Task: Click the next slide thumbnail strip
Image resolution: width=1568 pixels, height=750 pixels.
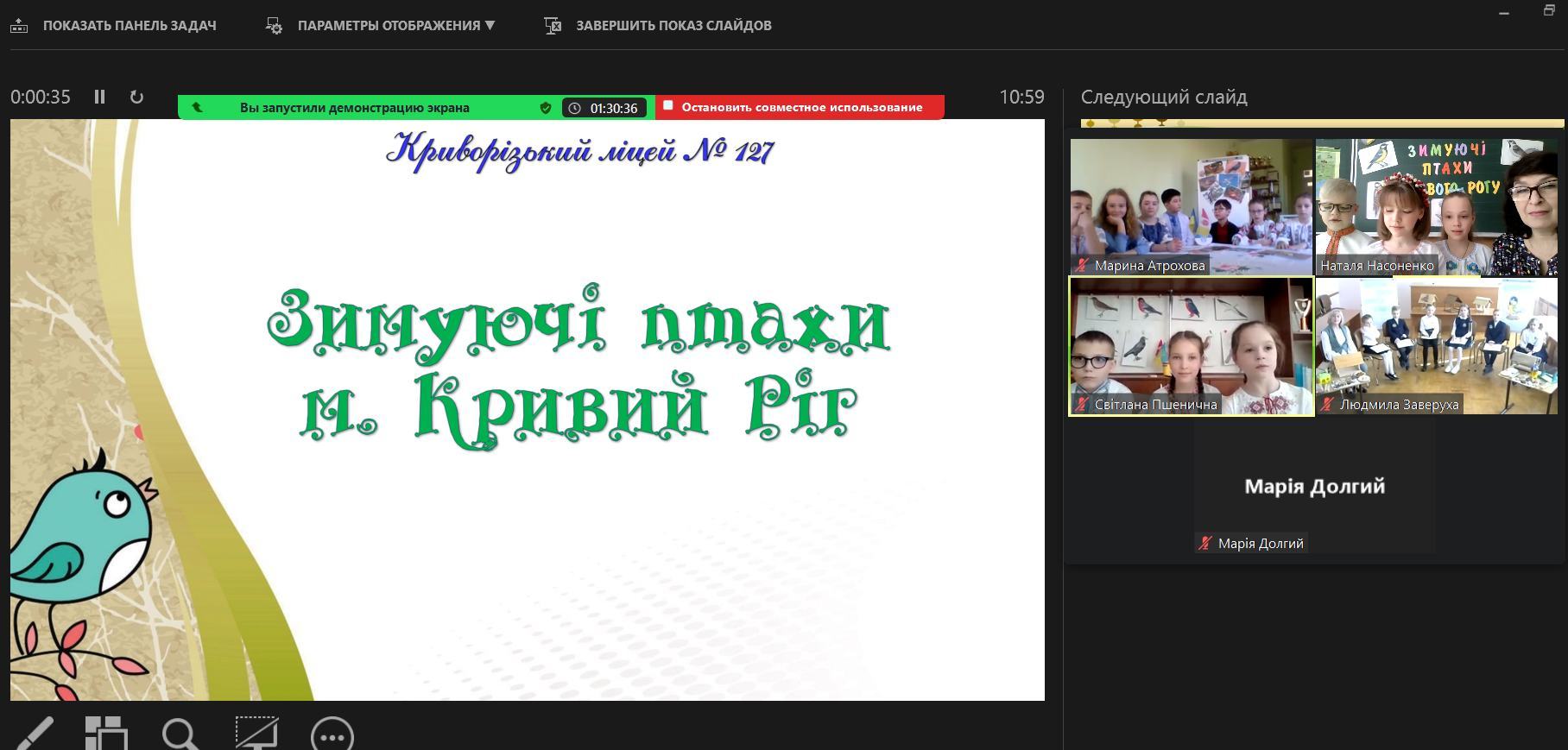Action: [x=1322, y=123]
